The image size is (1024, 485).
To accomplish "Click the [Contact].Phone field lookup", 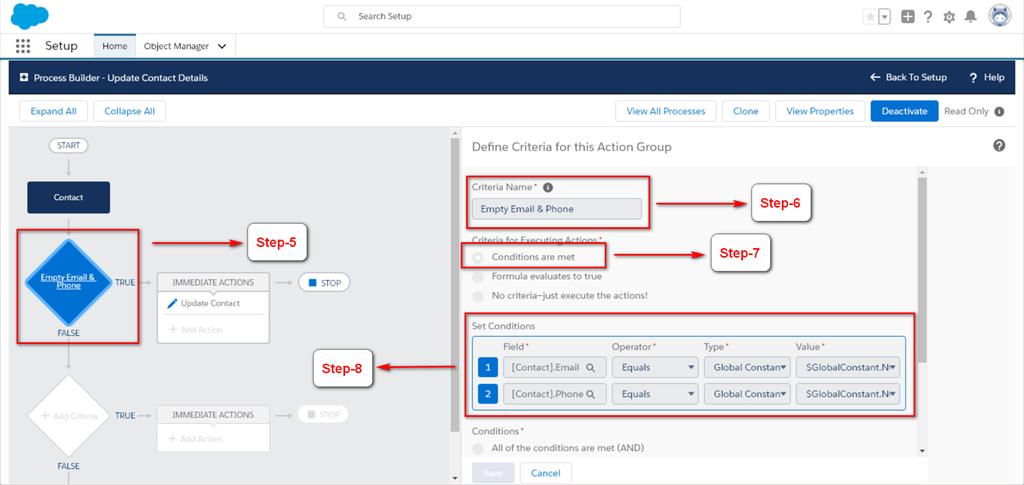I will [x=554, y=394].
